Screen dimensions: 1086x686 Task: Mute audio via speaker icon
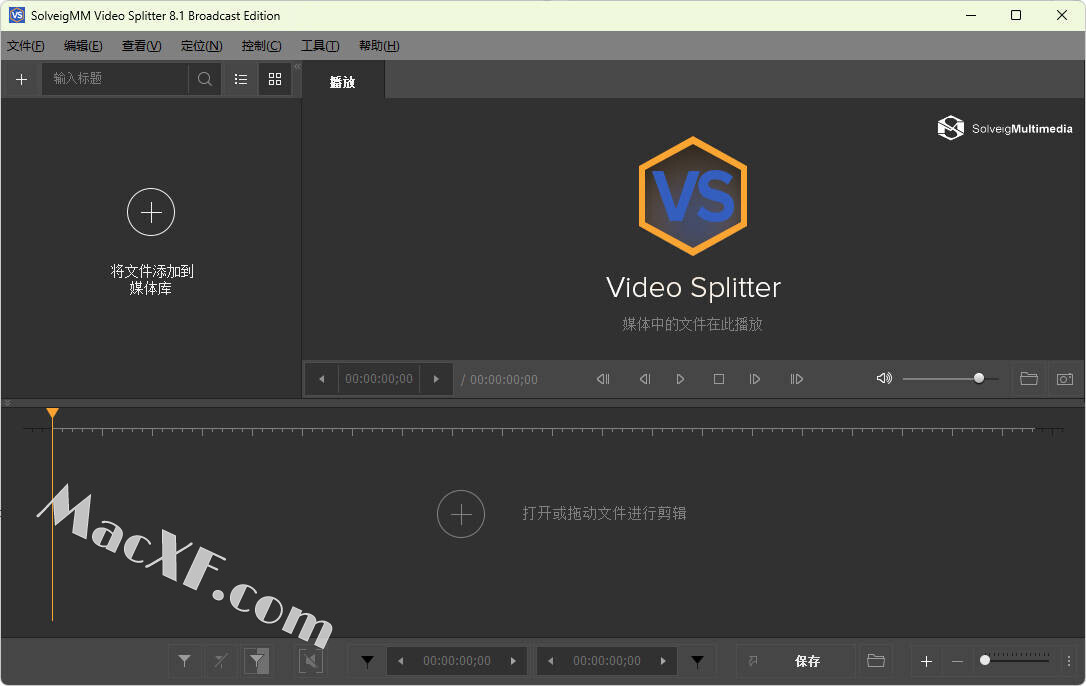884,378
